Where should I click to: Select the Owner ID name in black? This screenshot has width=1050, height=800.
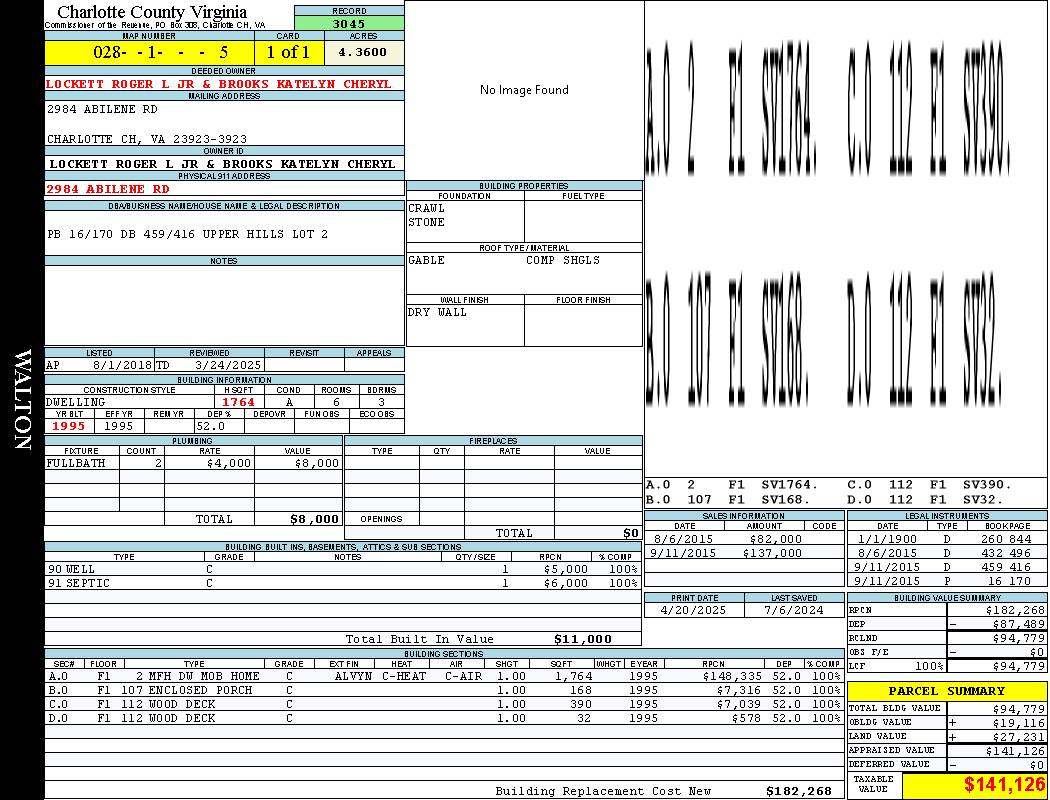222,164
